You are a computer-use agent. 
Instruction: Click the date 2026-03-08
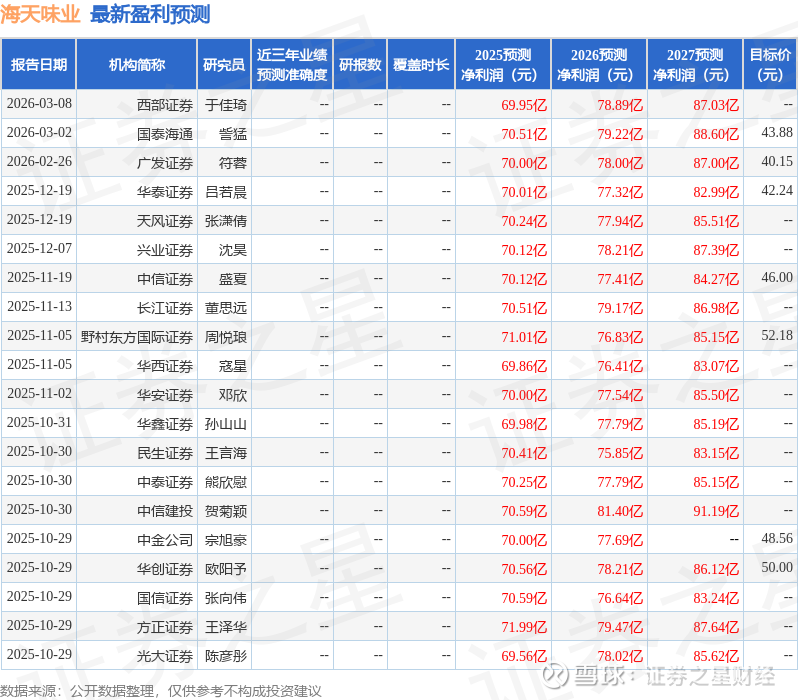pos(39,104)
